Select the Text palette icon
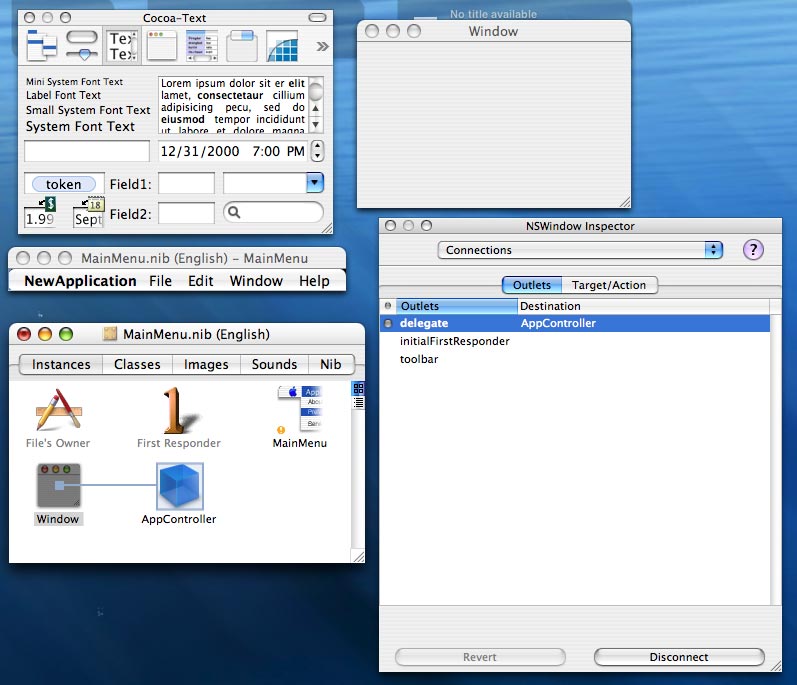The image size is (797, 685). click(122, 46)
